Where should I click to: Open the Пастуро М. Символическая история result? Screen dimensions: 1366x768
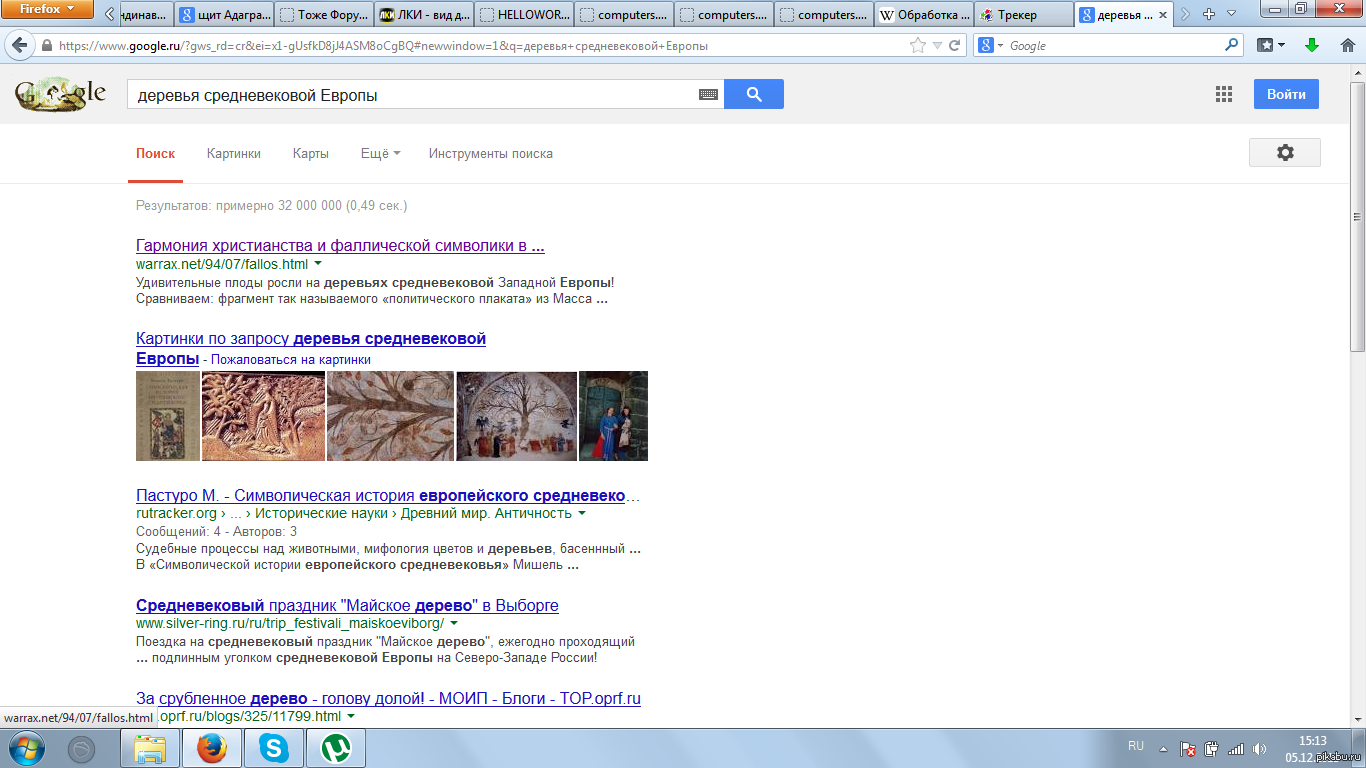(388, 496)
